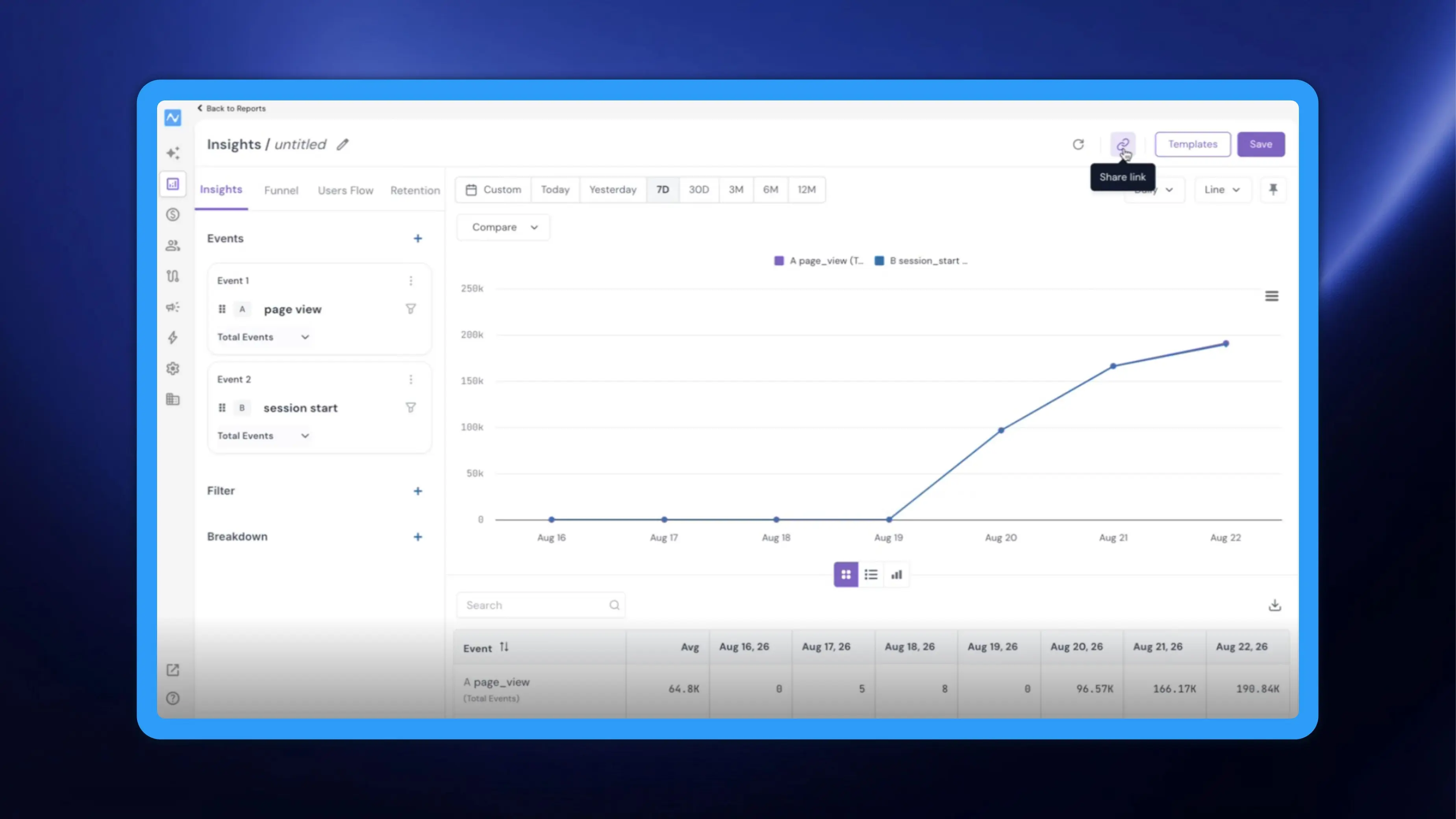1456x819 pixels.
Task: Select the 12M date range
Action: click(x=807, y=189)
